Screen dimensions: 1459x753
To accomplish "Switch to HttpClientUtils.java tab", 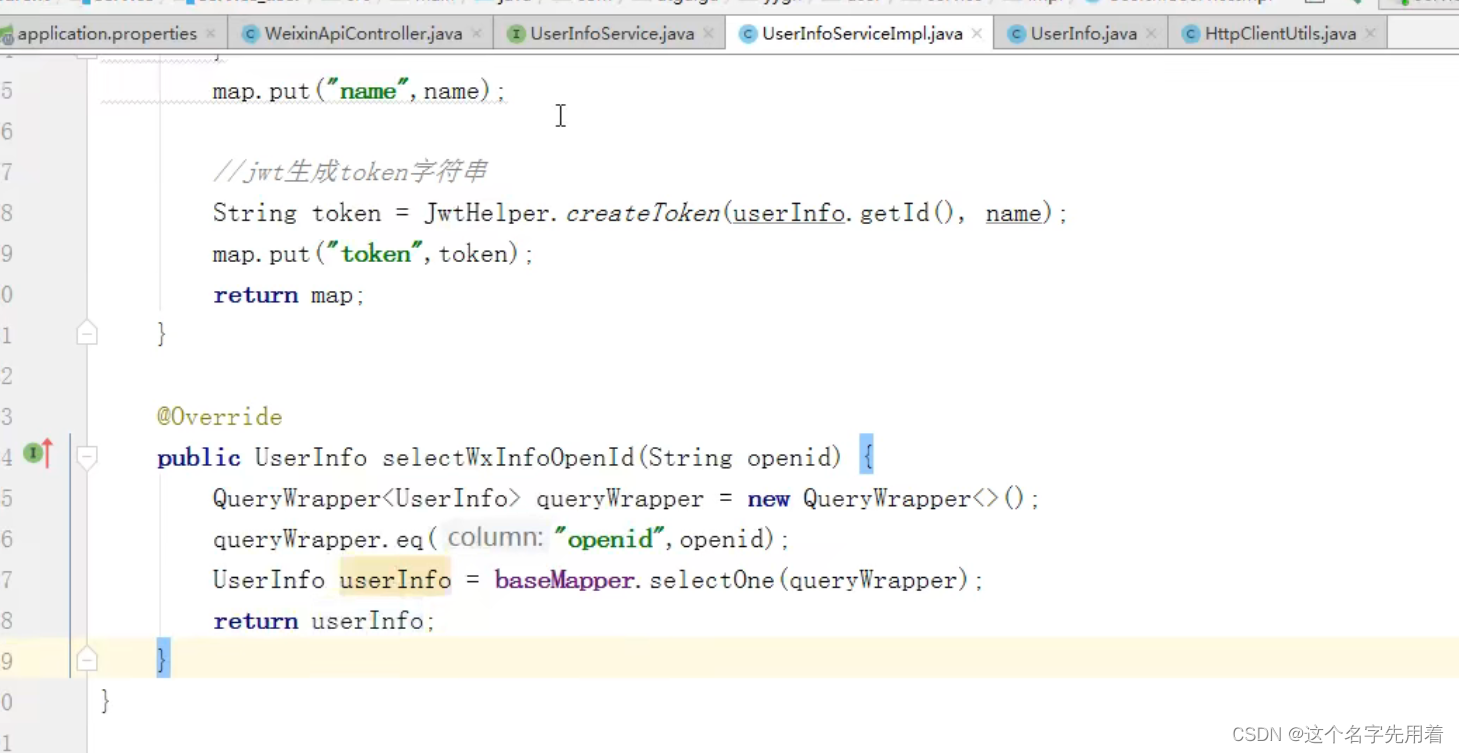I will [x=1279, y=34].
